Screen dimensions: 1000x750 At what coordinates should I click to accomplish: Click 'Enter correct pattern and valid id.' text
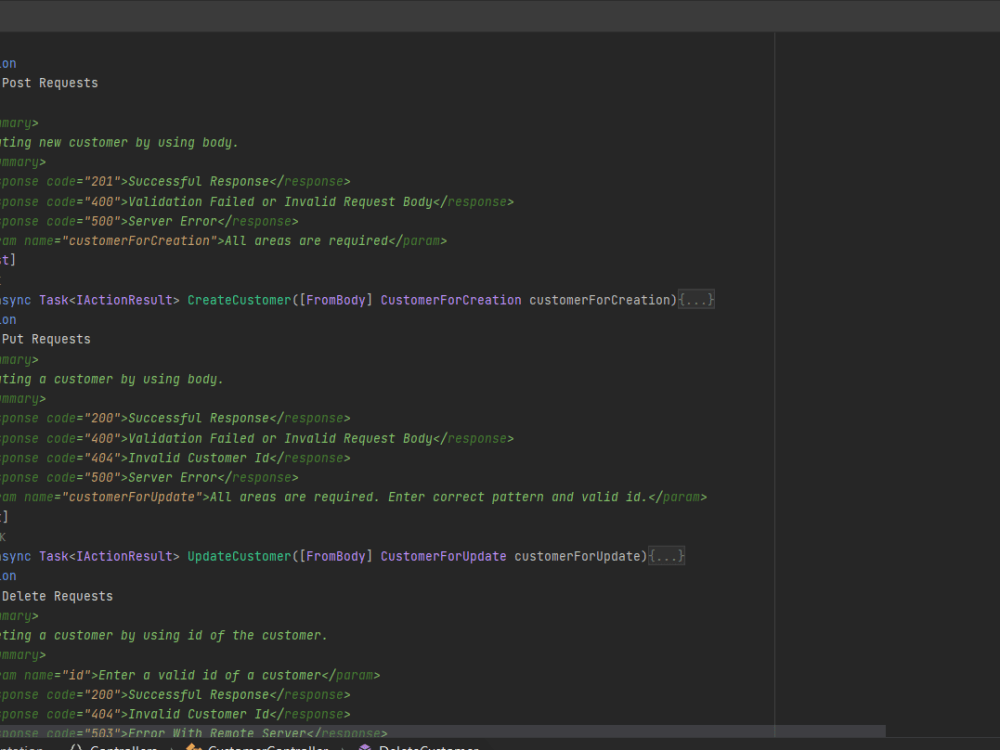[517, 497]
